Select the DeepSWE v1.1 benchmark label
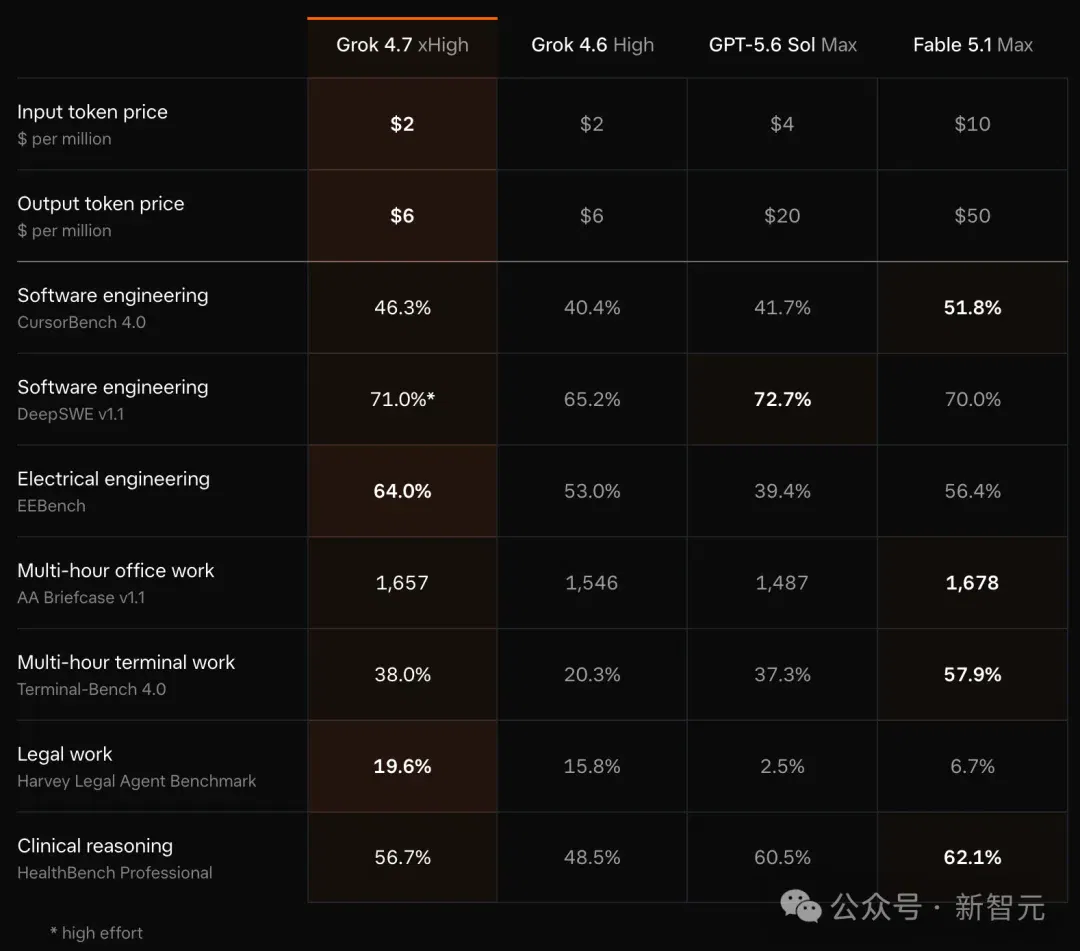 (x=70, y=414)
